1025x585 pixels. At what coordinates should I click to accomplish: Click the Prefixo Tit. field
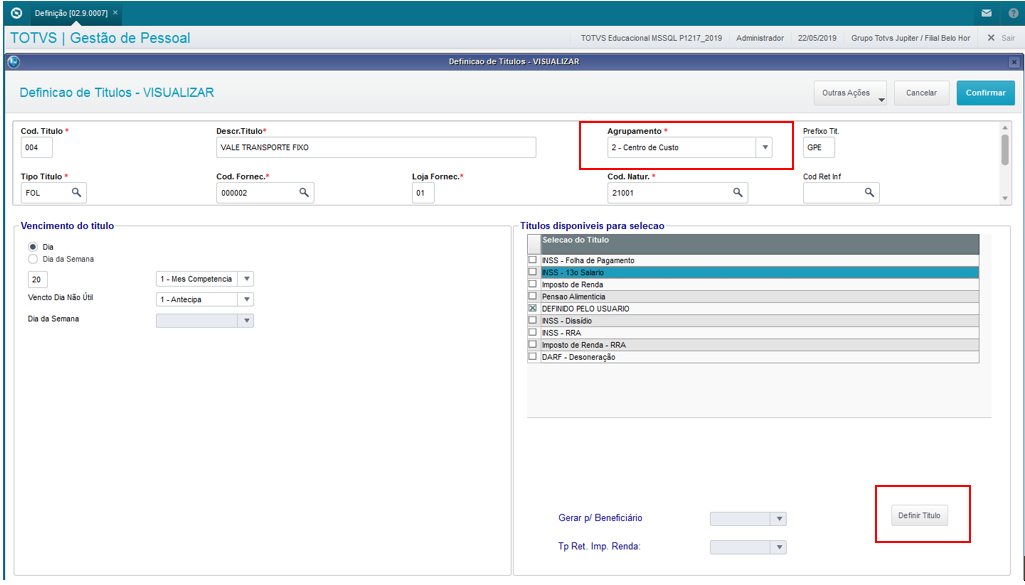click(818, 147)
